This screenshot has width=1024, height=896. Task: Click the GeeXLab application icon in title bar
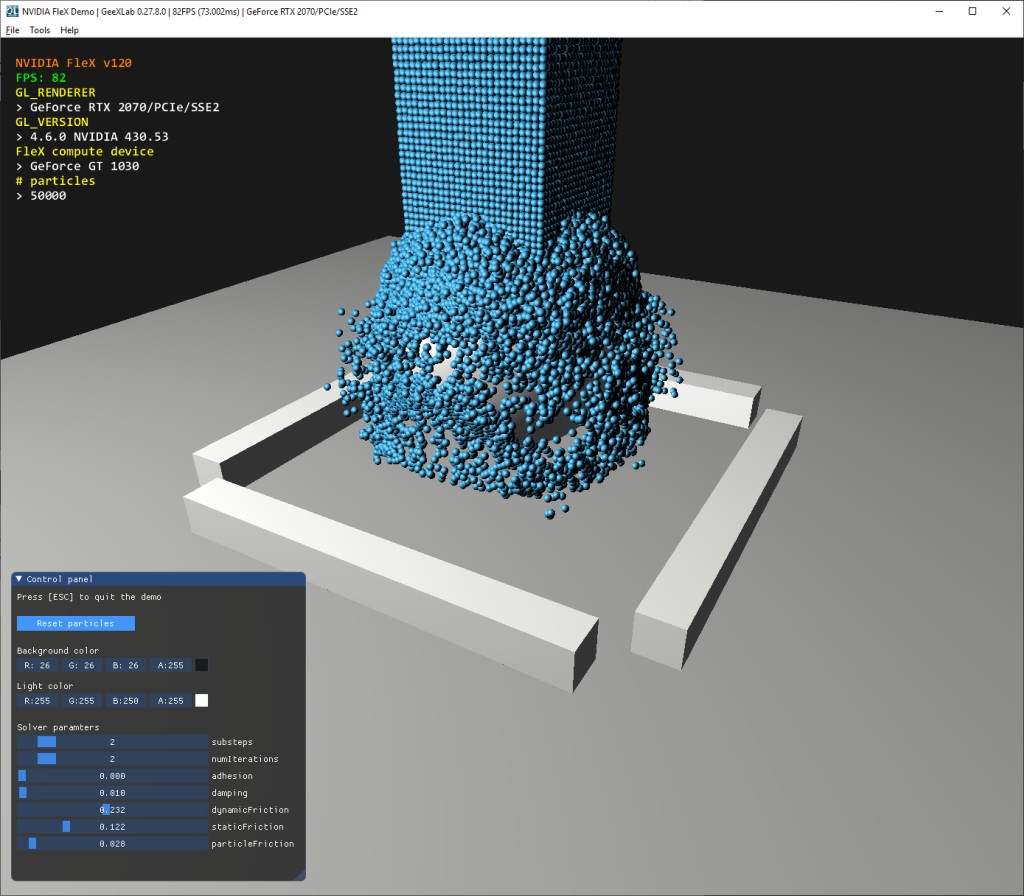pos(12,11)
